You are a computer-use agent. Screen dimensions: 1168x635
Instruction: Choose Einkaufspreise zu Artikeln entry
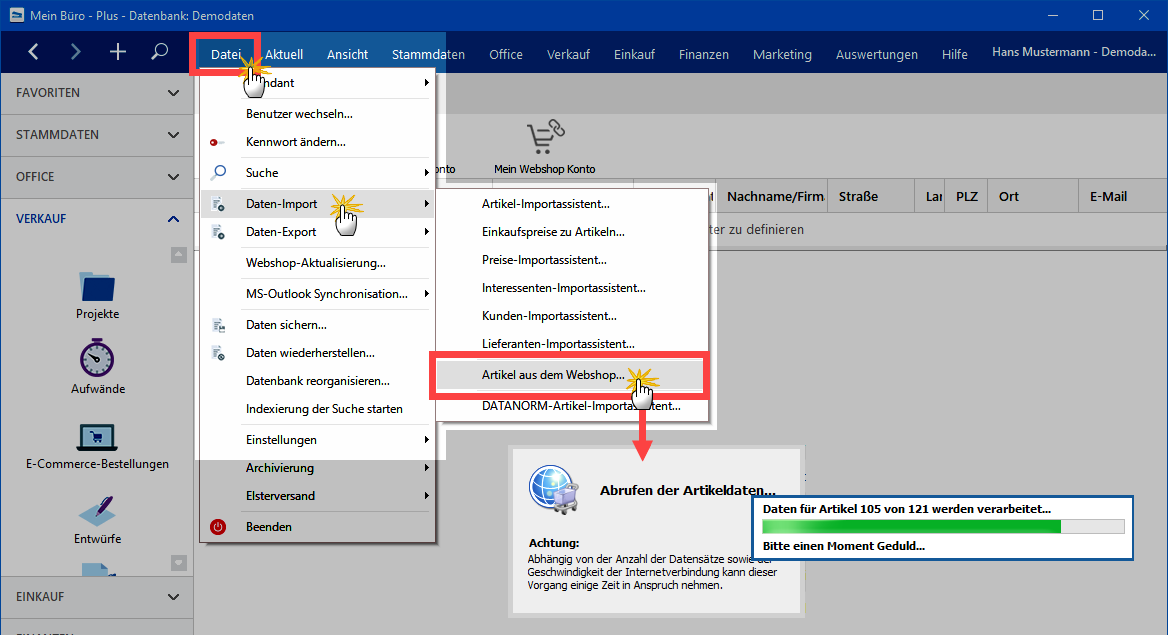572,232
